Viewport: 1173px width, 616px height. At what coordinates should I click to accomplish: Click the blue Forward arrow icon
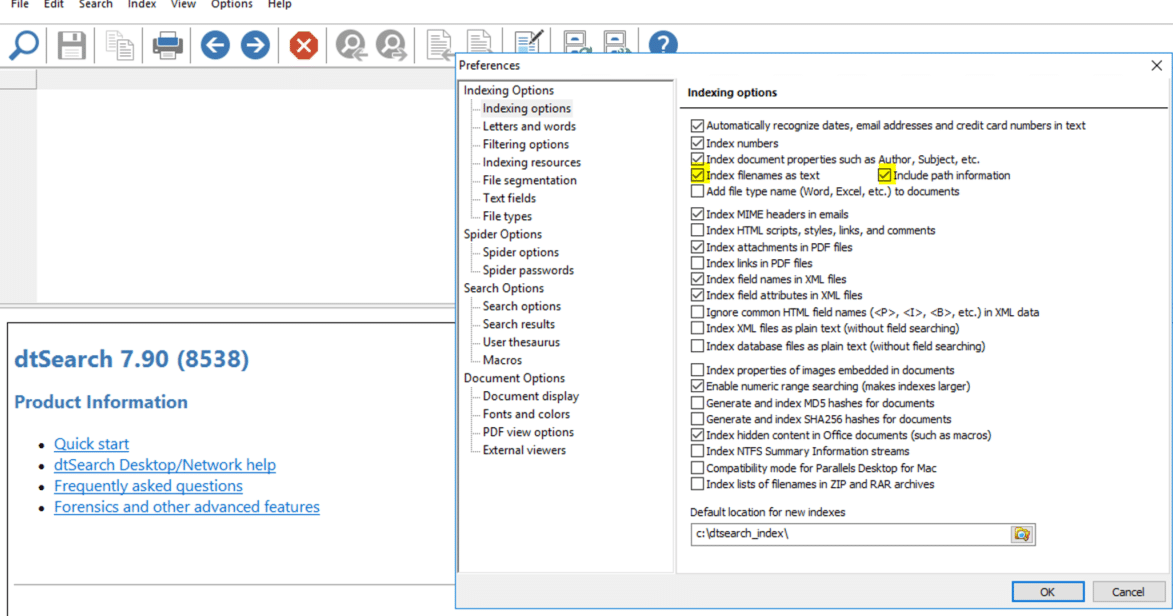click(255, 45)
